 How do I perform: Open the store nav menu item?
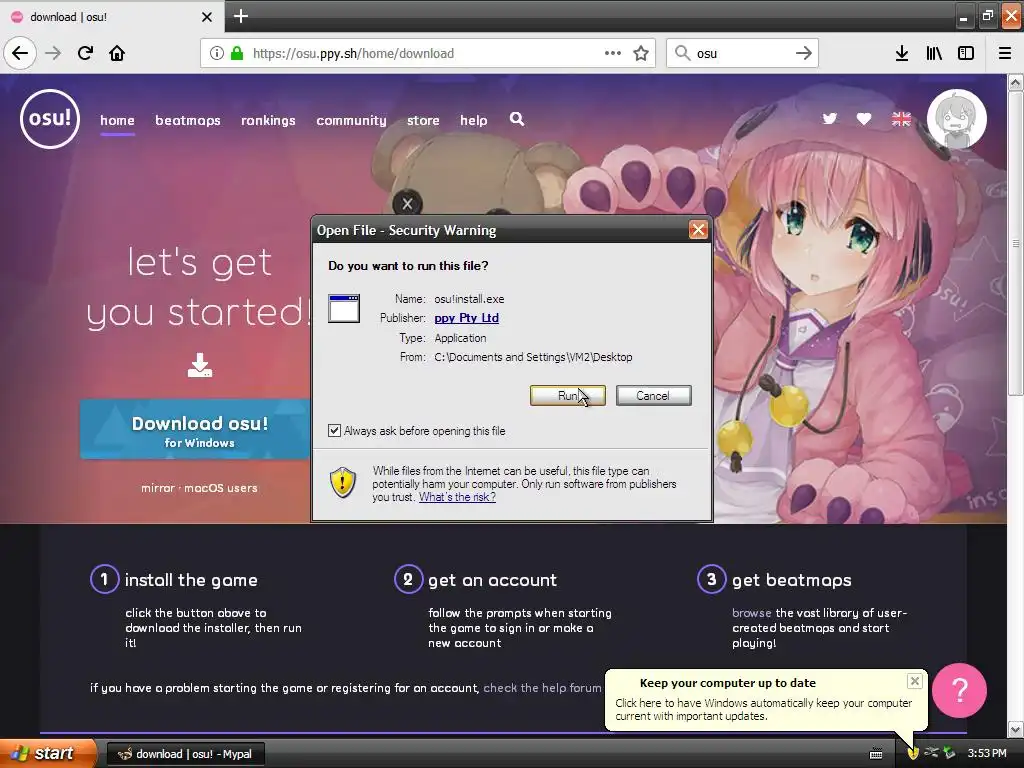(x=423, y=120)
